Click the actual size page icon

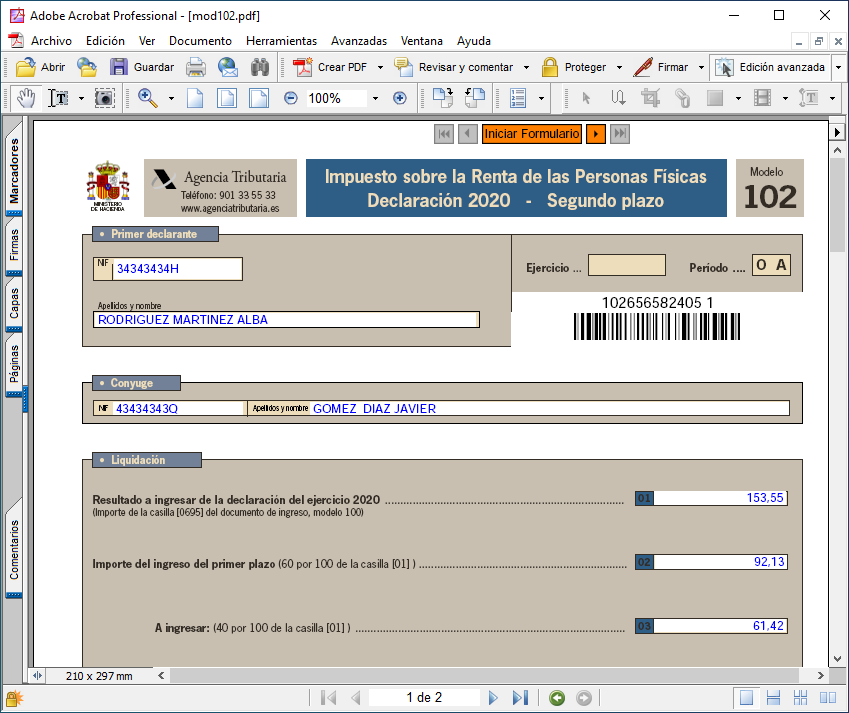pos(195,98)
